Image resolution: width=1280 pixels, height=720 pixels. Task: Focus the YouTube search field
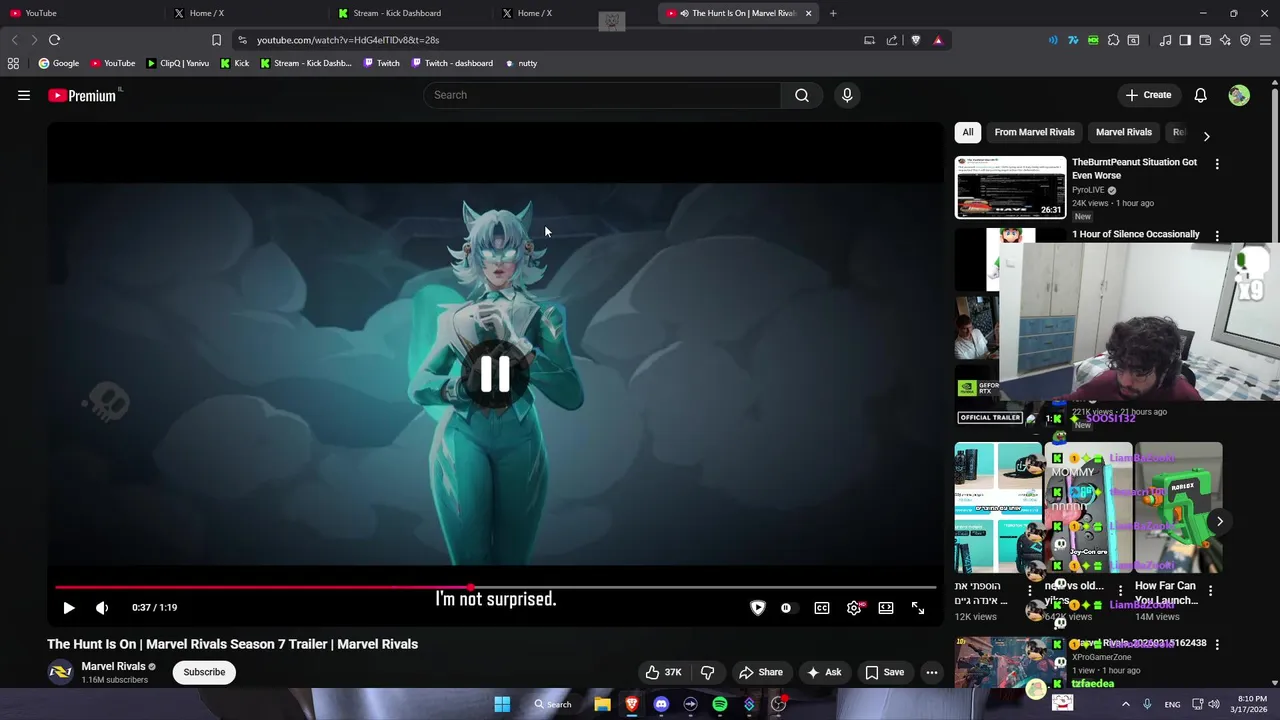(603, 95)
